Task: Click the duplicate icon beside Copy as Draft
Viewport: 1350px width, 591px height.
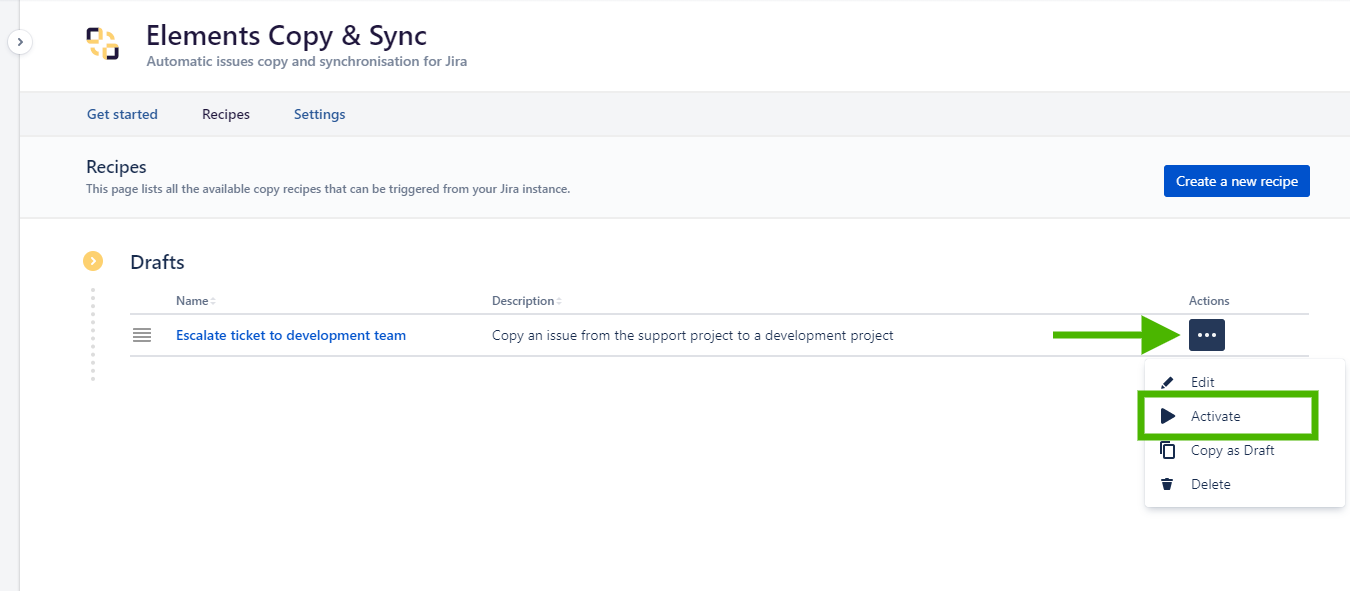Action: (x=1168, y=449)
